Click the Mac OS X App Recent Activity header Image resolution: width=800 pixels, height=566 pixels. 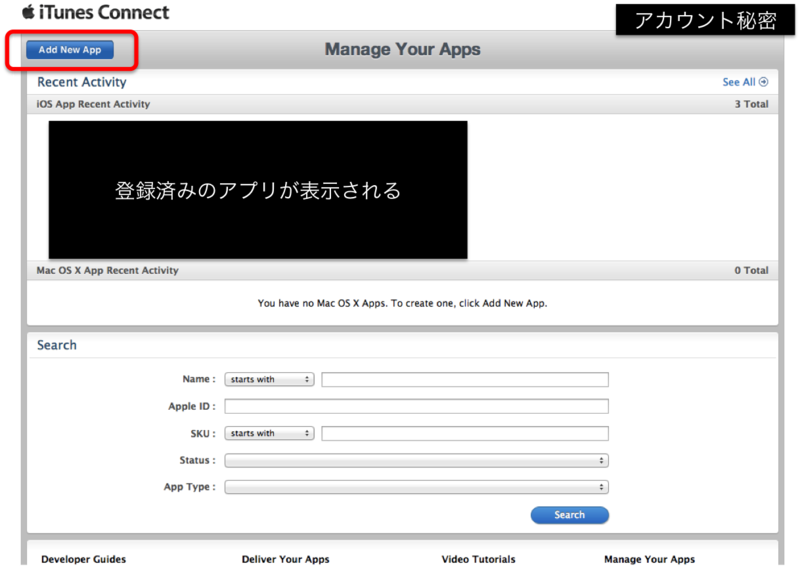108,270
